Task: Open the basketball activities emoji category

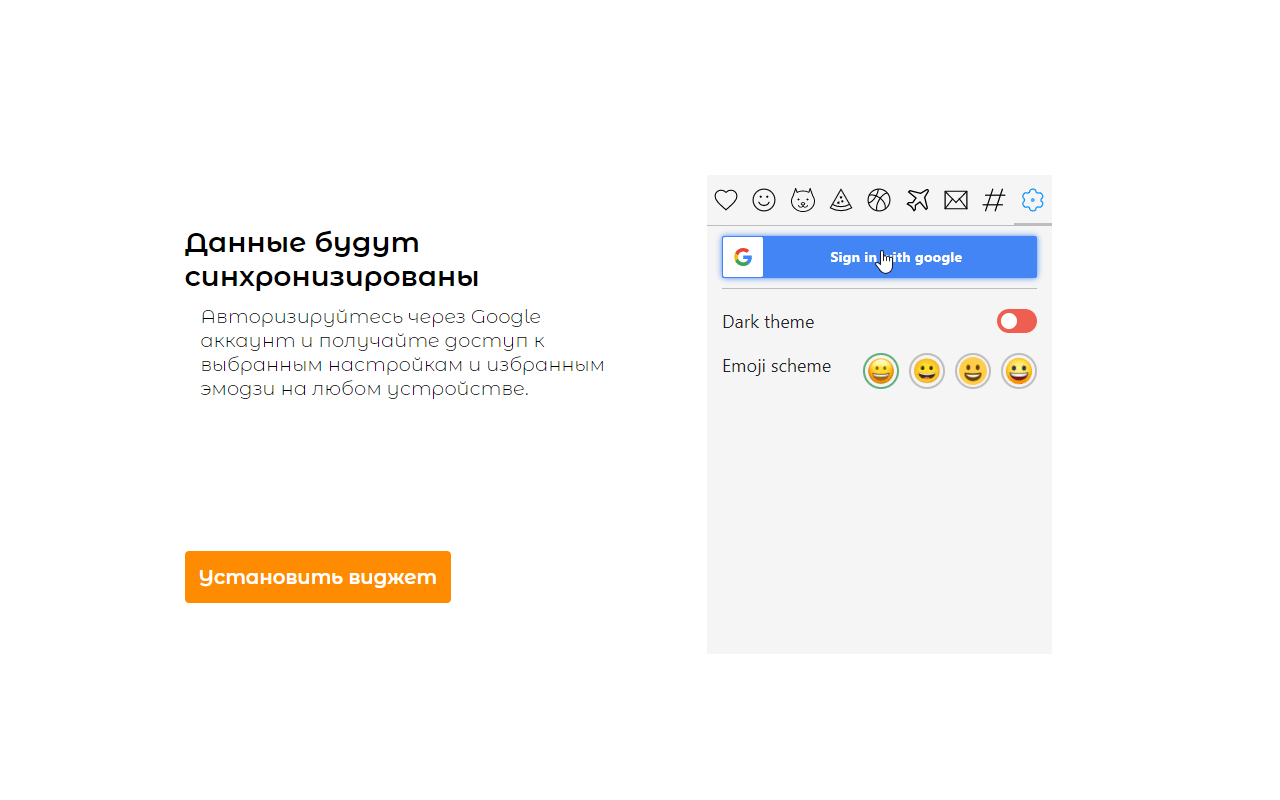Action: 879,200
